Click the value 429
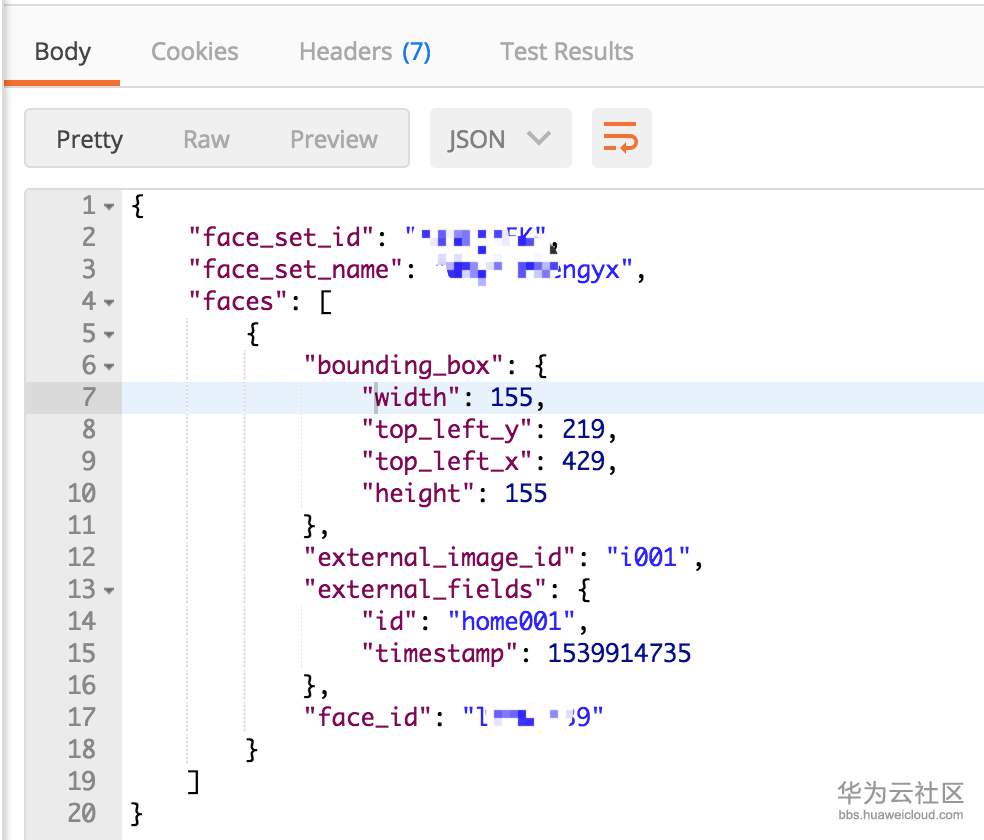984x840 pixels. pyautogui.click(x=583, y=462)
